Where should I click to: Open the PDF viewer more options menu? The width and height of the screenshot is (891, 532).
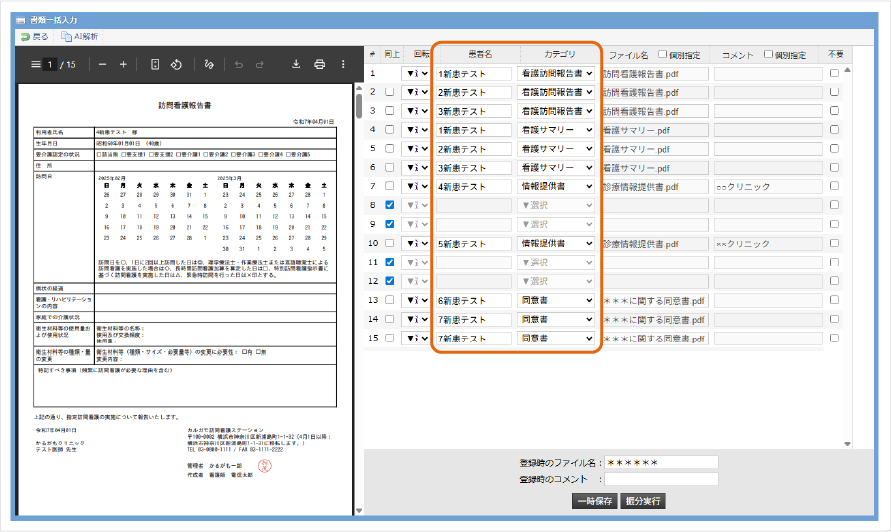[x=343, y=65]
